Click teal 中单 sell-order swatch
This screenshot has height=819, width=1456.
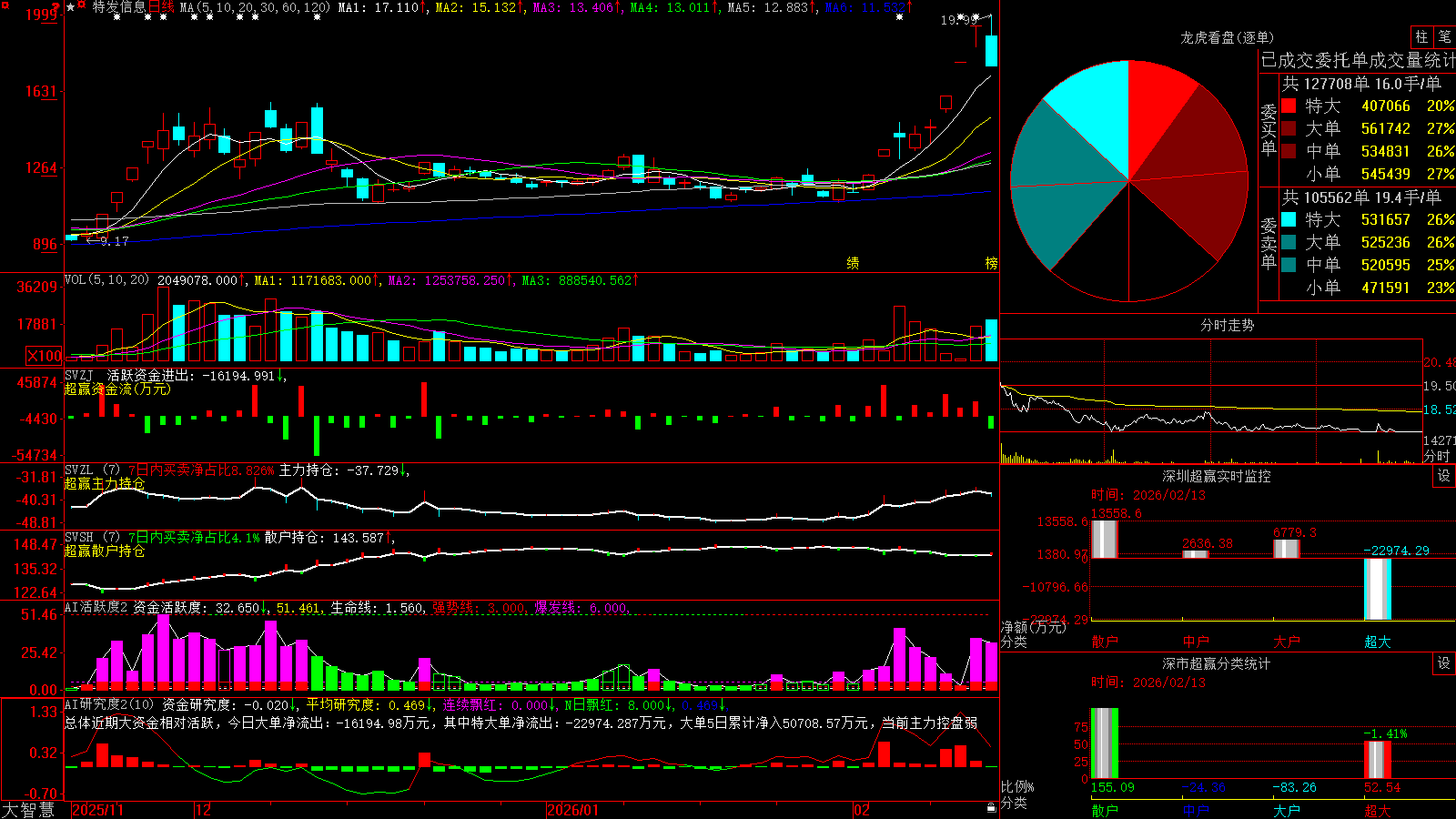point(1289,265)
